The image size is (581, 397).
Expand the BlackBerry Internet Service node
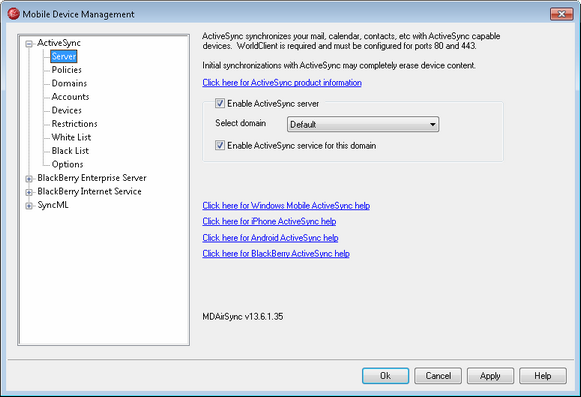(29, 192)
